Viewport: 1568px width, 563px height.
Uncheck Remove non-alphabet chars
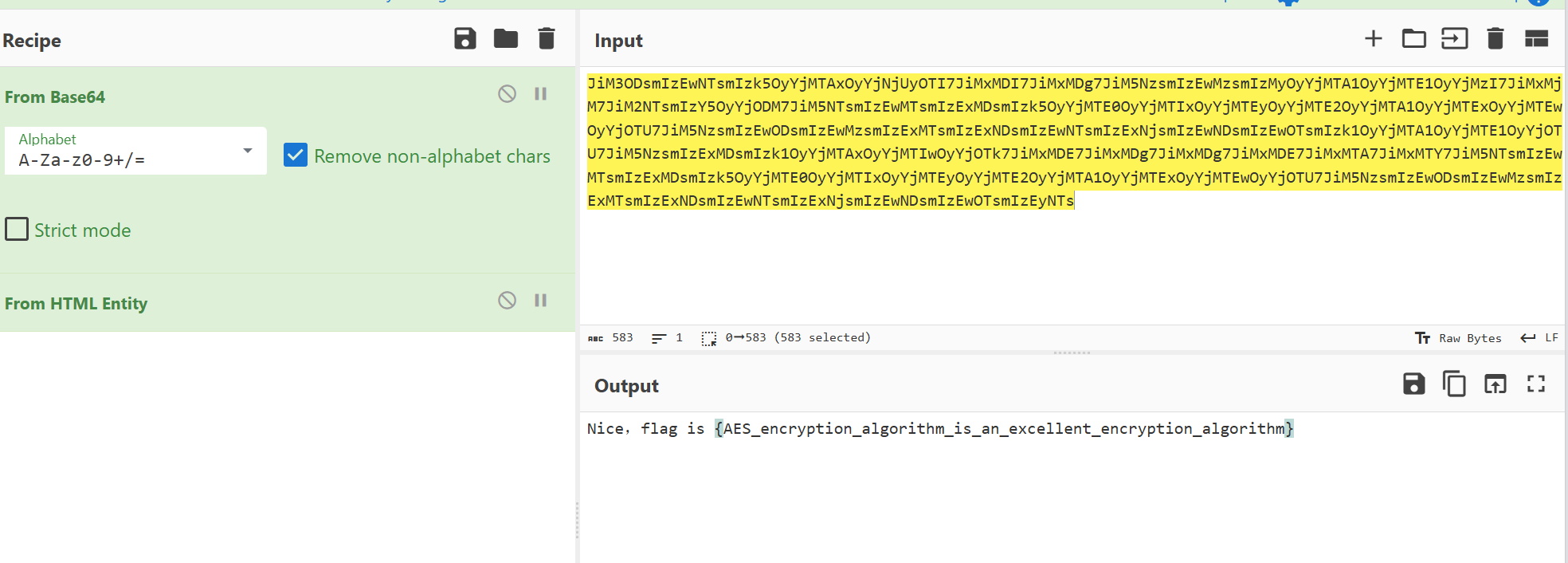point(296,156)
